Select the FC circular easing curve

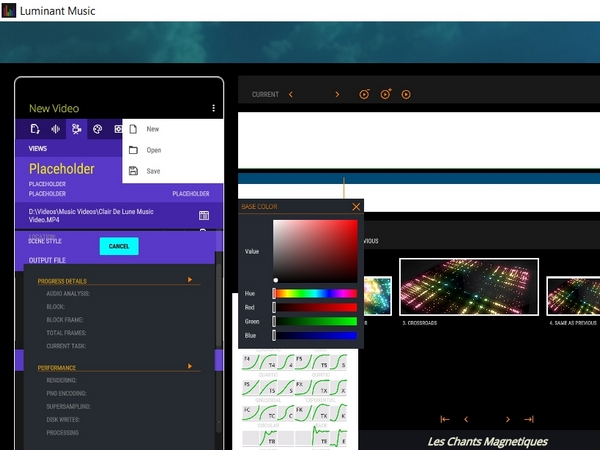251,413
